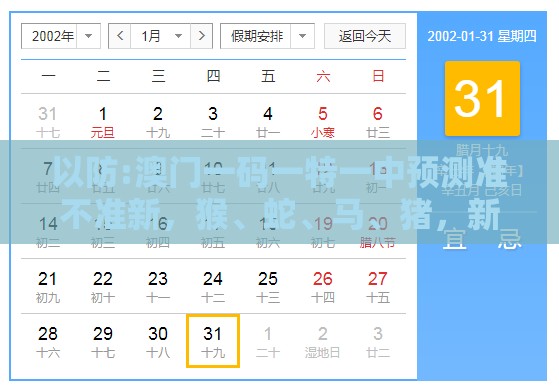Choose January 23 十一

(158, 287)
